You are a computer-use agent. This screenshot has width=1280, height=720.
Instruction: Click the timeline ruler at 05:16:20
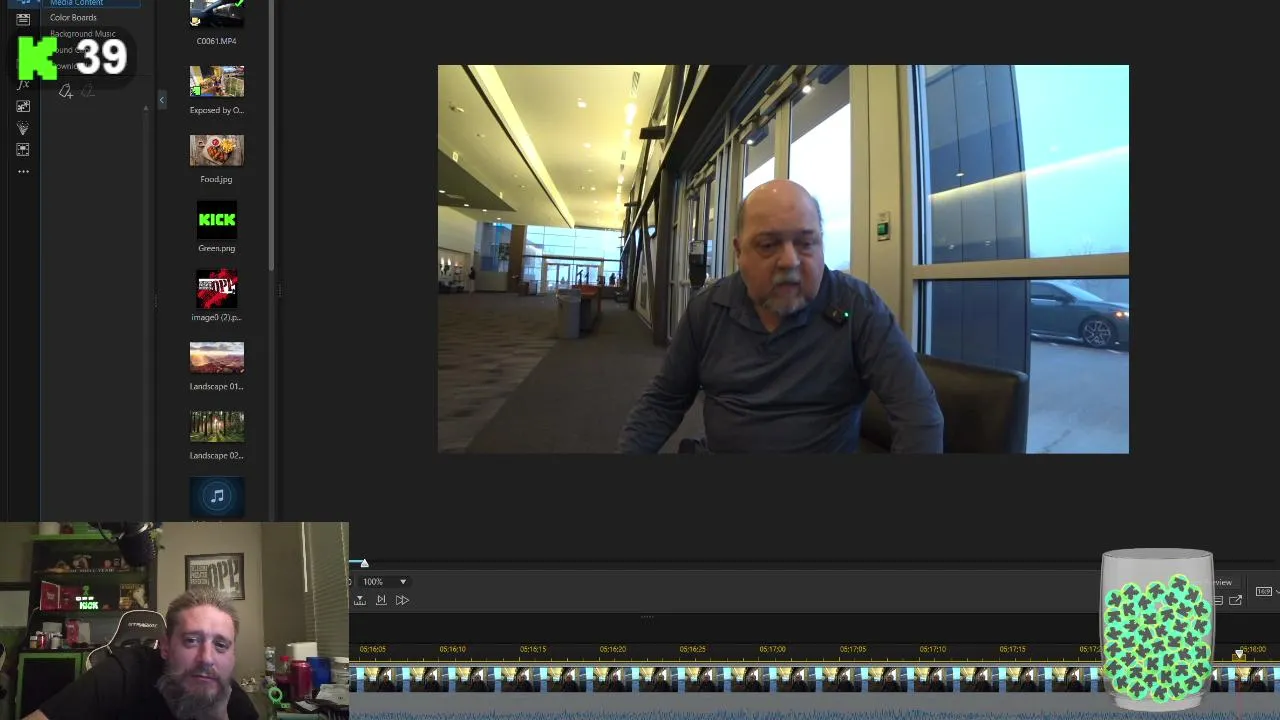pyautogui.click(x=612, y=649)
